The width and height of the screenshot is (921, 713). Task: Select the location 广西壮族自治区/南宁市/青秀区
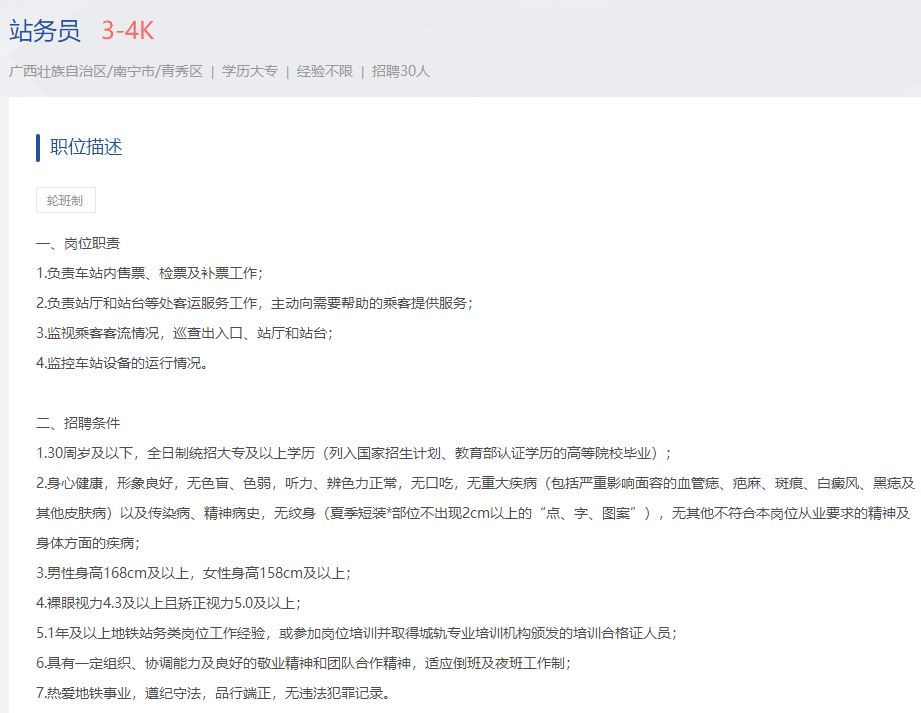click(x=105, y=72)
